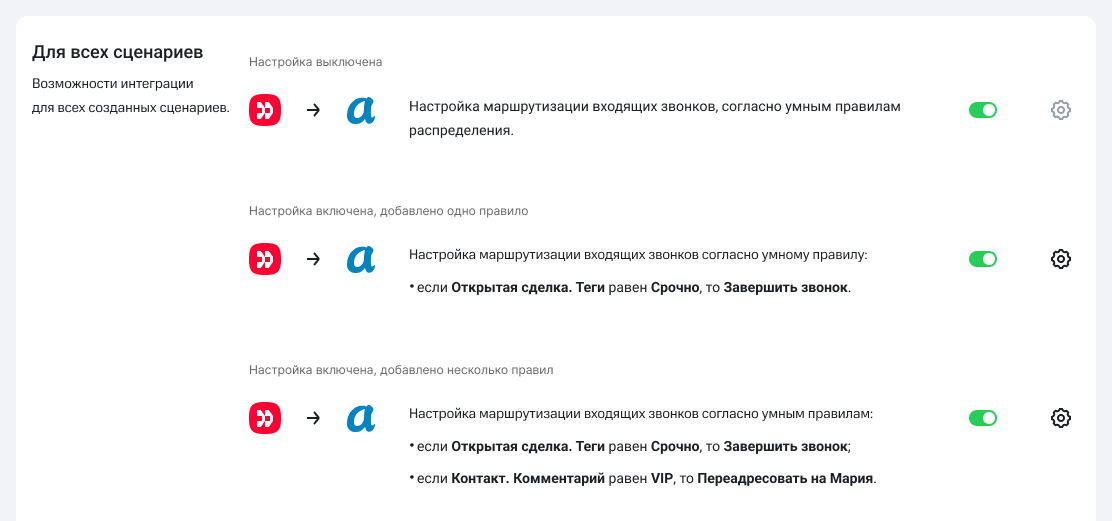This screenshot has height=521, width=1112.
Task: Toggle switch under "Настройка выключена"
Action: 983,110
